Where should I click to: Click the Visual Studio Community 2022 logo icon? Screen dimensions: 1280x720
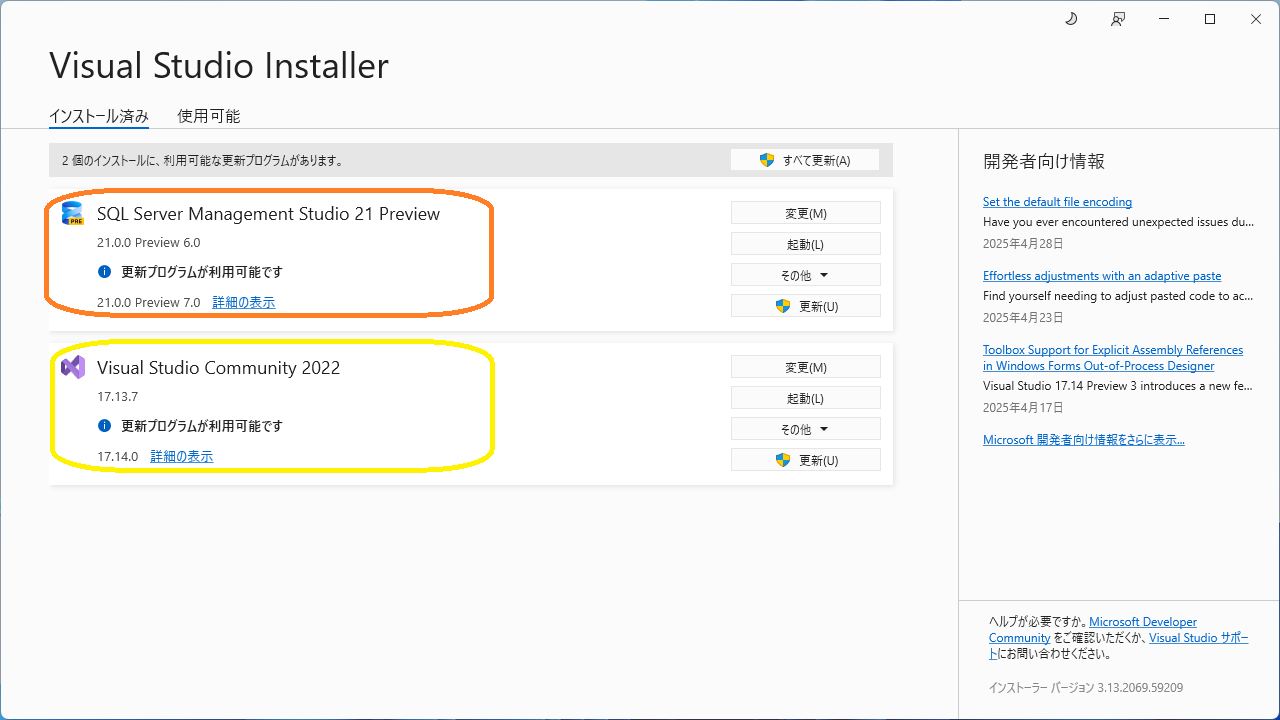(x=73, y=367)
